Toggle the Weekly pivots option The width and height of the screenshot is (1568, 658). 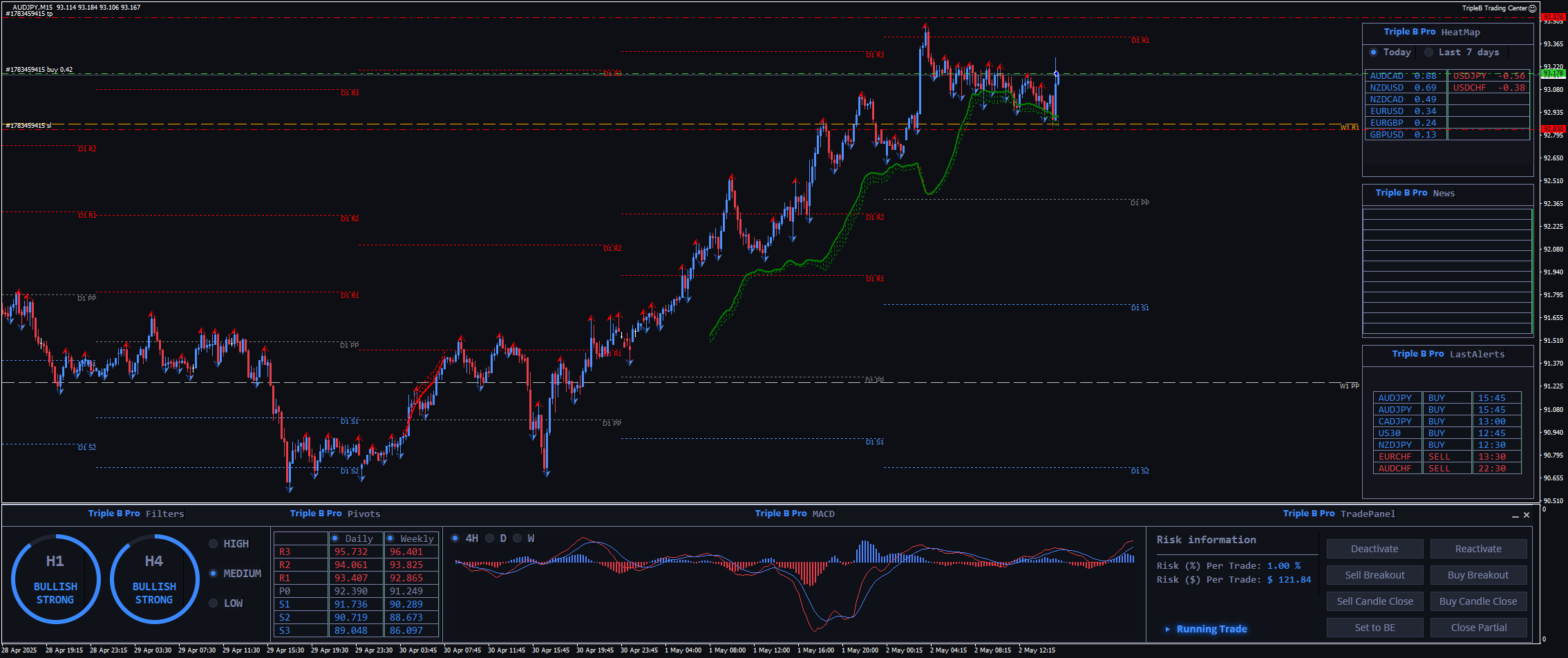pyautogui.click(x=390, y=538)
